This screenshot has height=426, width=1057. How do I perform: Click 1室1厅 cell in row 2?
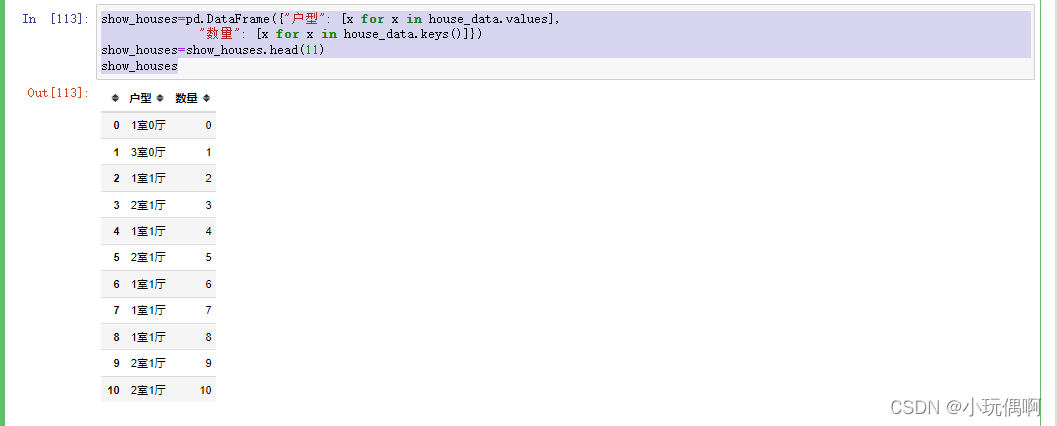point(148,179)
